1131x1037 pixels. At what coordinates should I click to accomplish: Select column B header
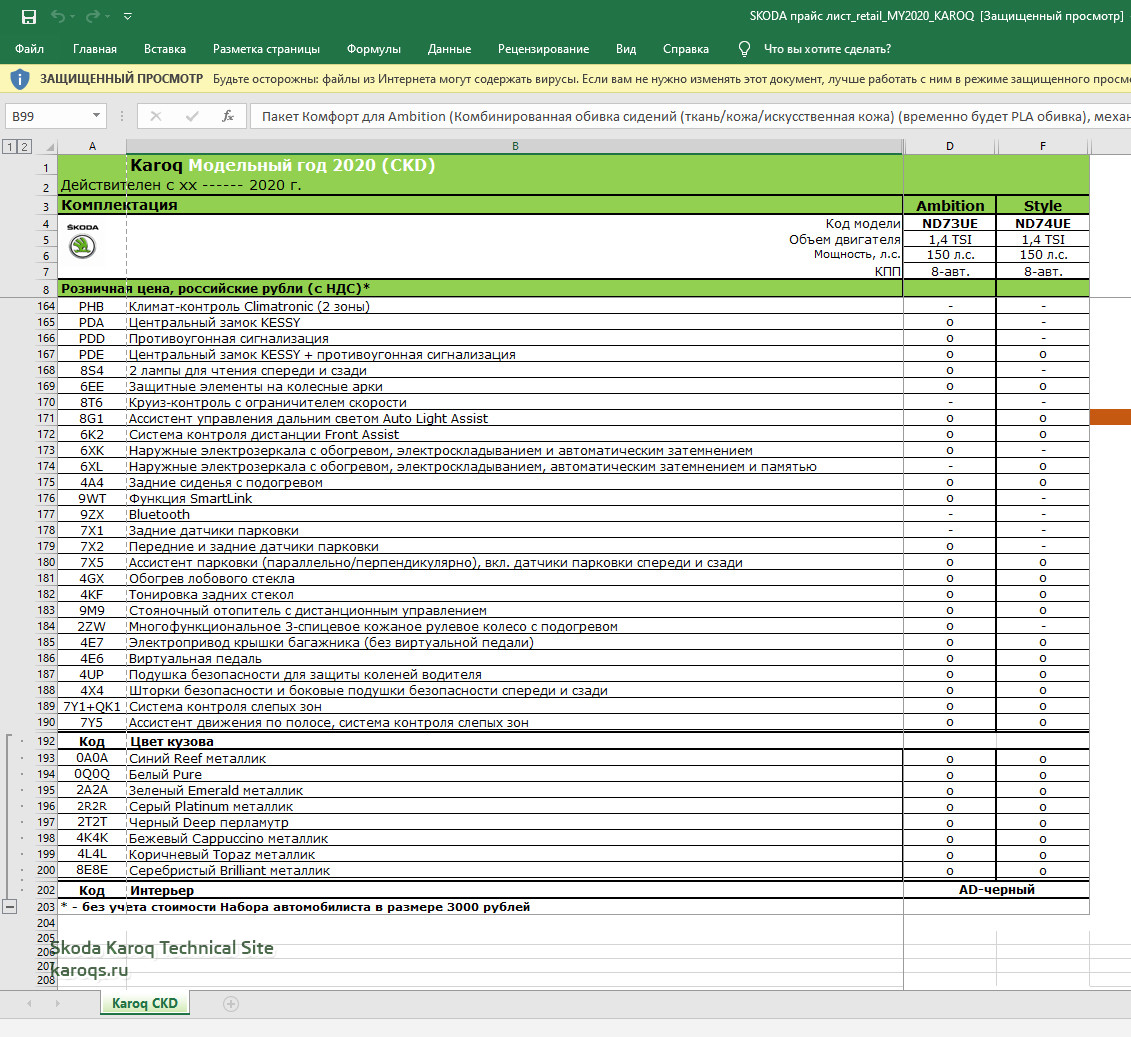[515, 146]
